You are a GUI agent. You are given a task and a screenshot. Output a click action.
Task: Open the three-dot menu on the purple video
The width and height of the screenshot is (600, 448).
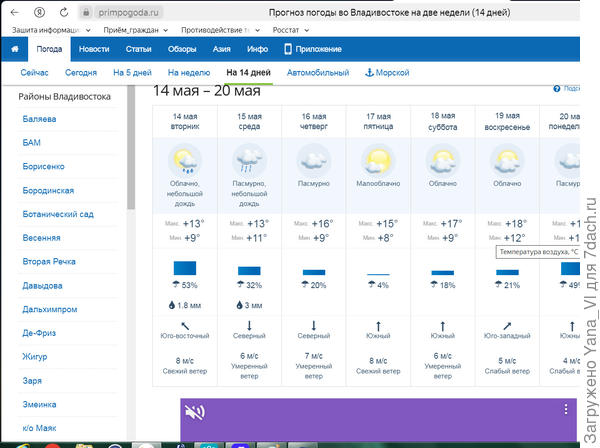coord(566,410)
